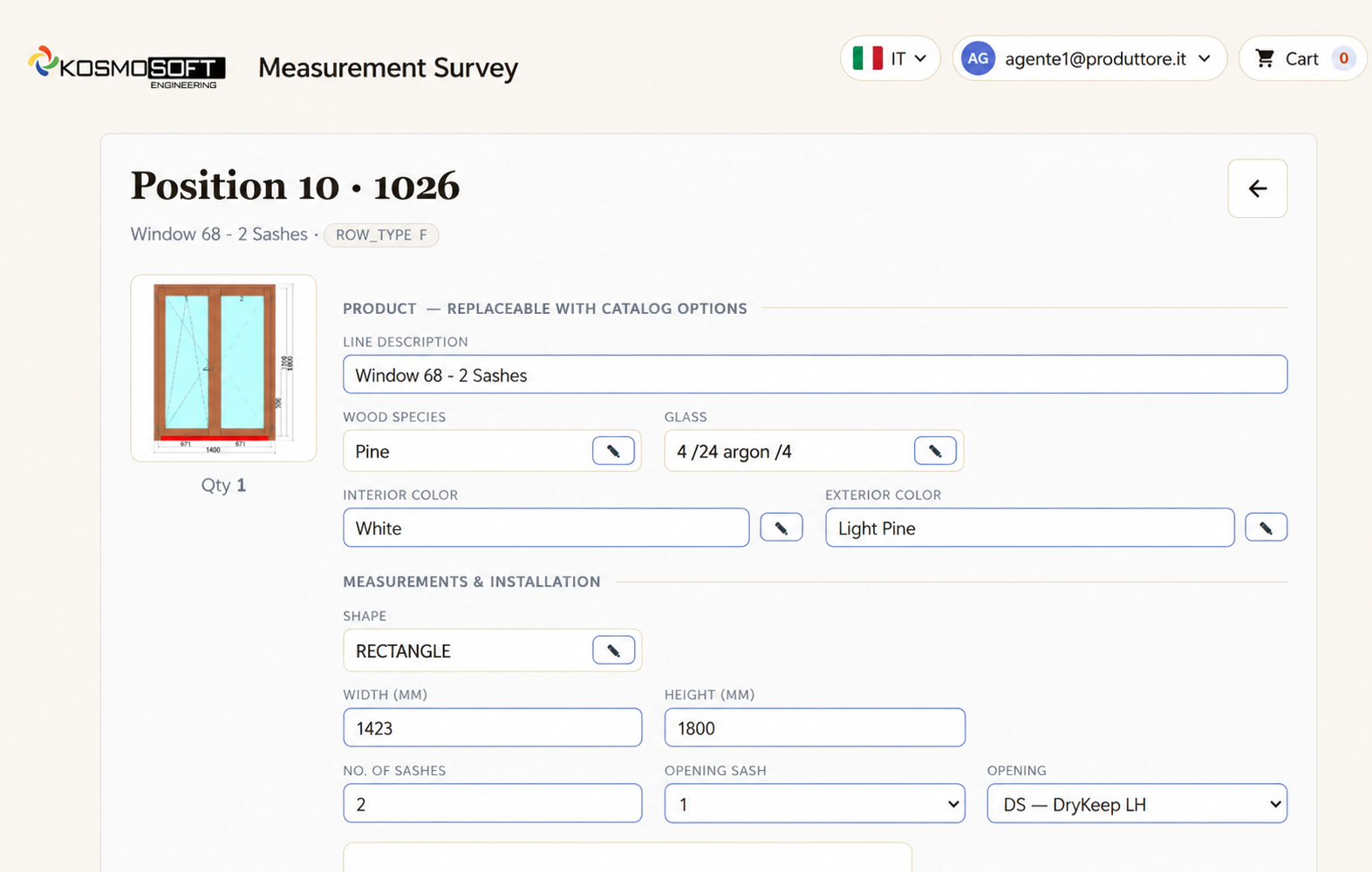Image resolution: width=1372 pixels, height=872 pixels.
Task: Edit the Wood Species pencil icon
Action: point(613,451)
